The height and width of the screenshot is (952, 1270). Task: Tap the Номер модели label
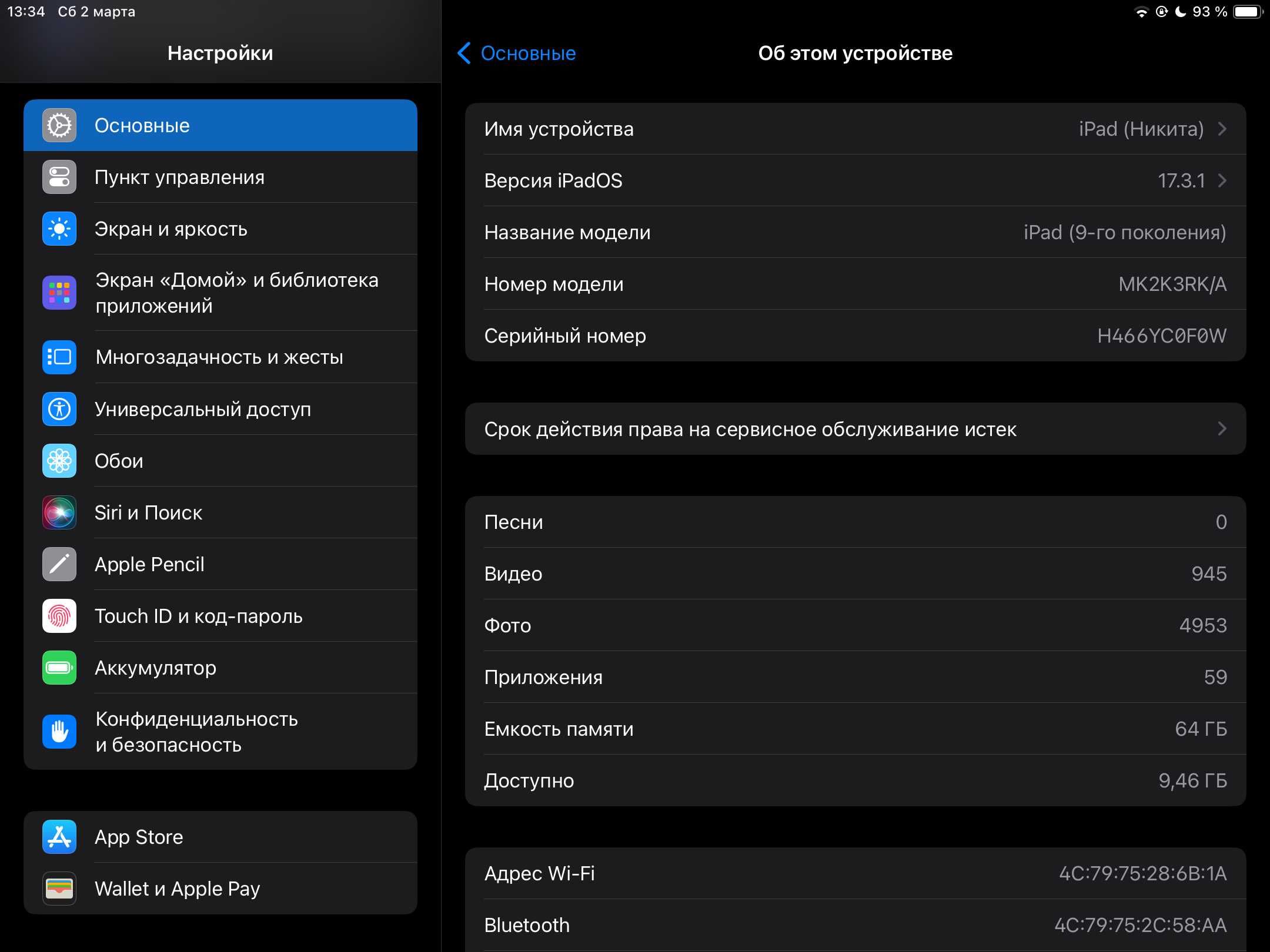click(x=554, y=284)
